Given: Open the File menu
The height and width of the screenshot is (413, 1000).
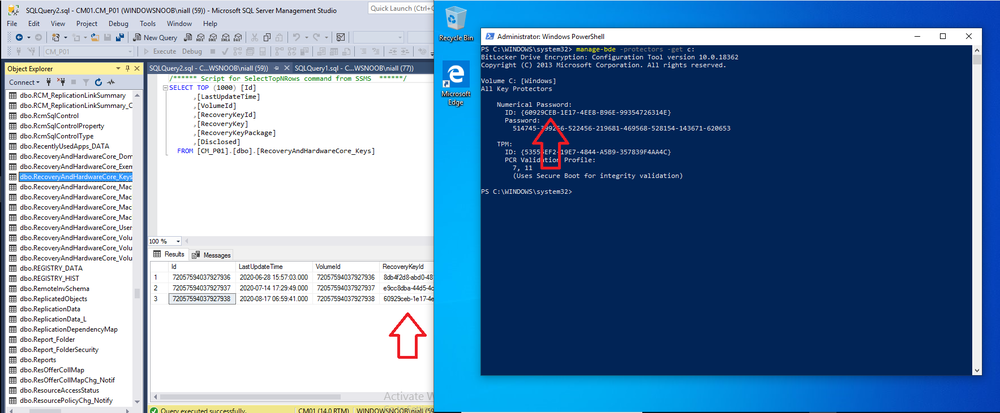Looking at the screenshot, I should coord(11,24).
